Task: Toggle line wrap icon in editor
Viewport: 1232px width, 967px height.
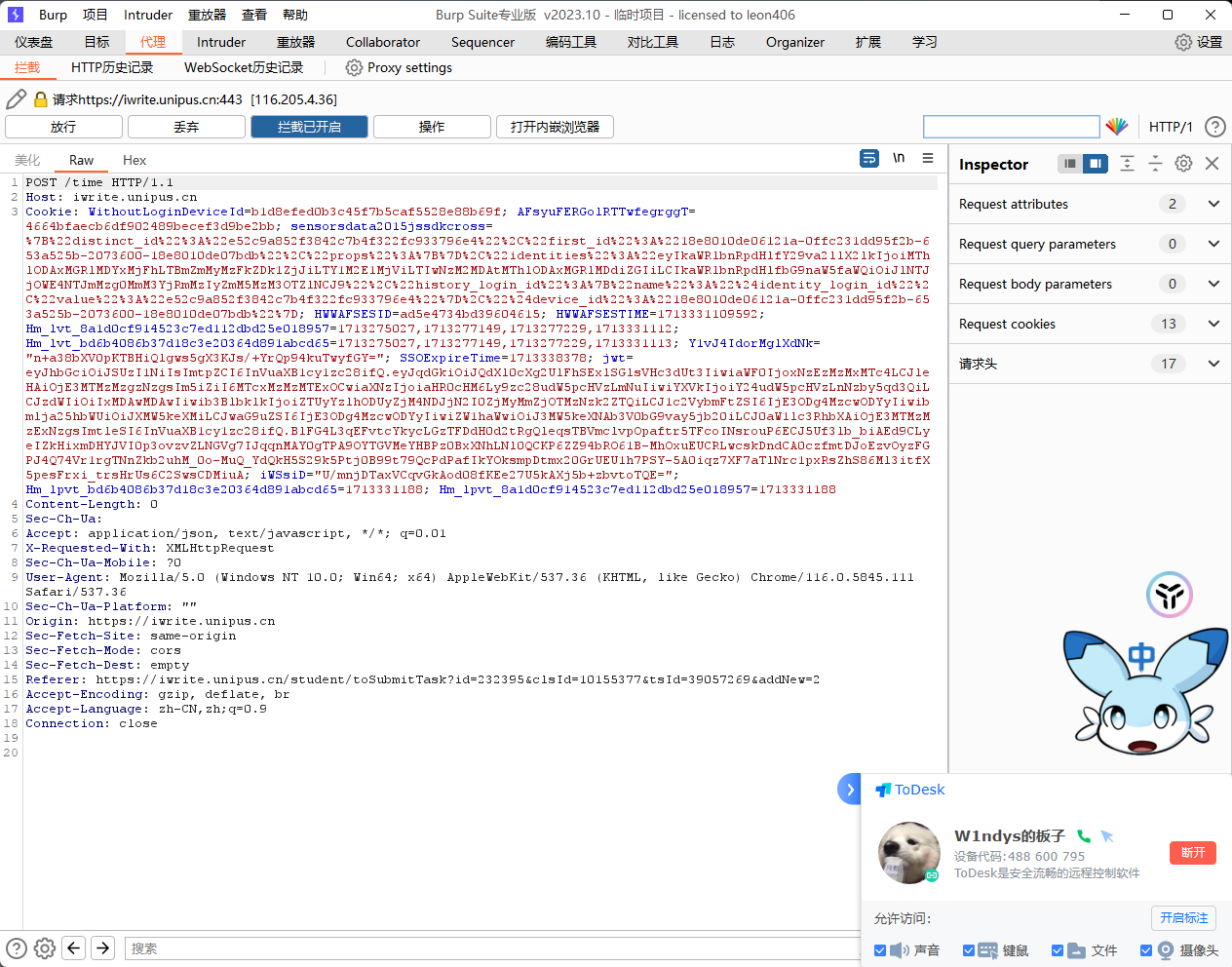Action: [x=869, y=159]
